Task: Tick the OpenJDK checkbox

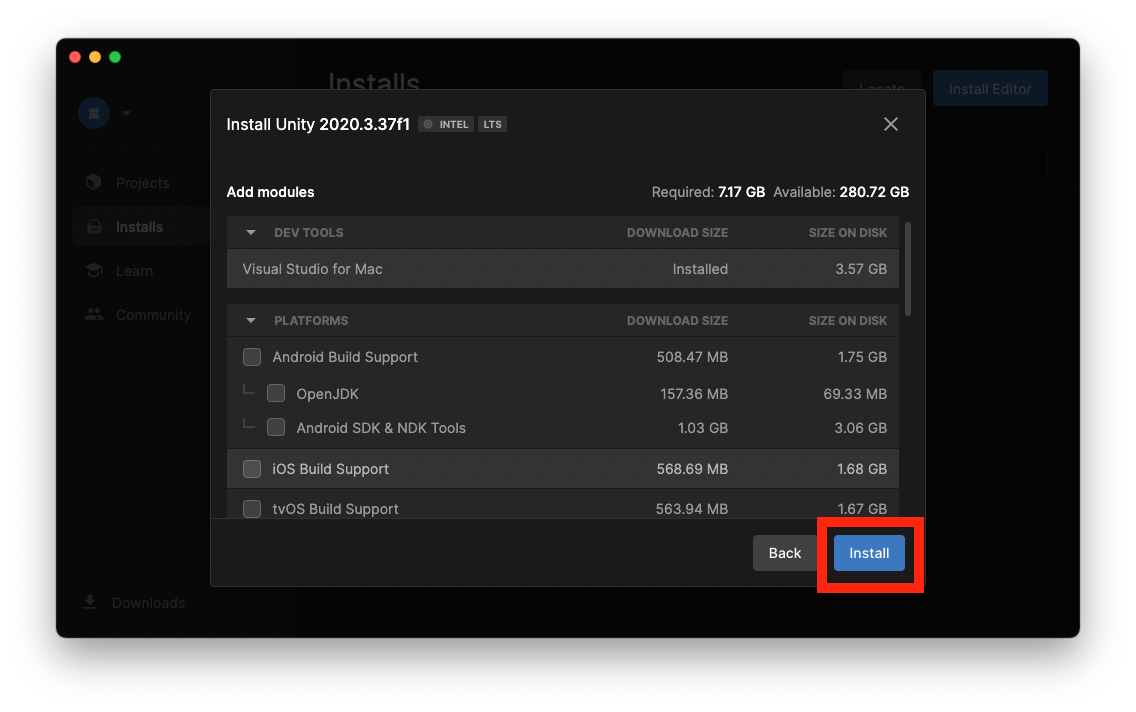Action: (x=276, y=393)
